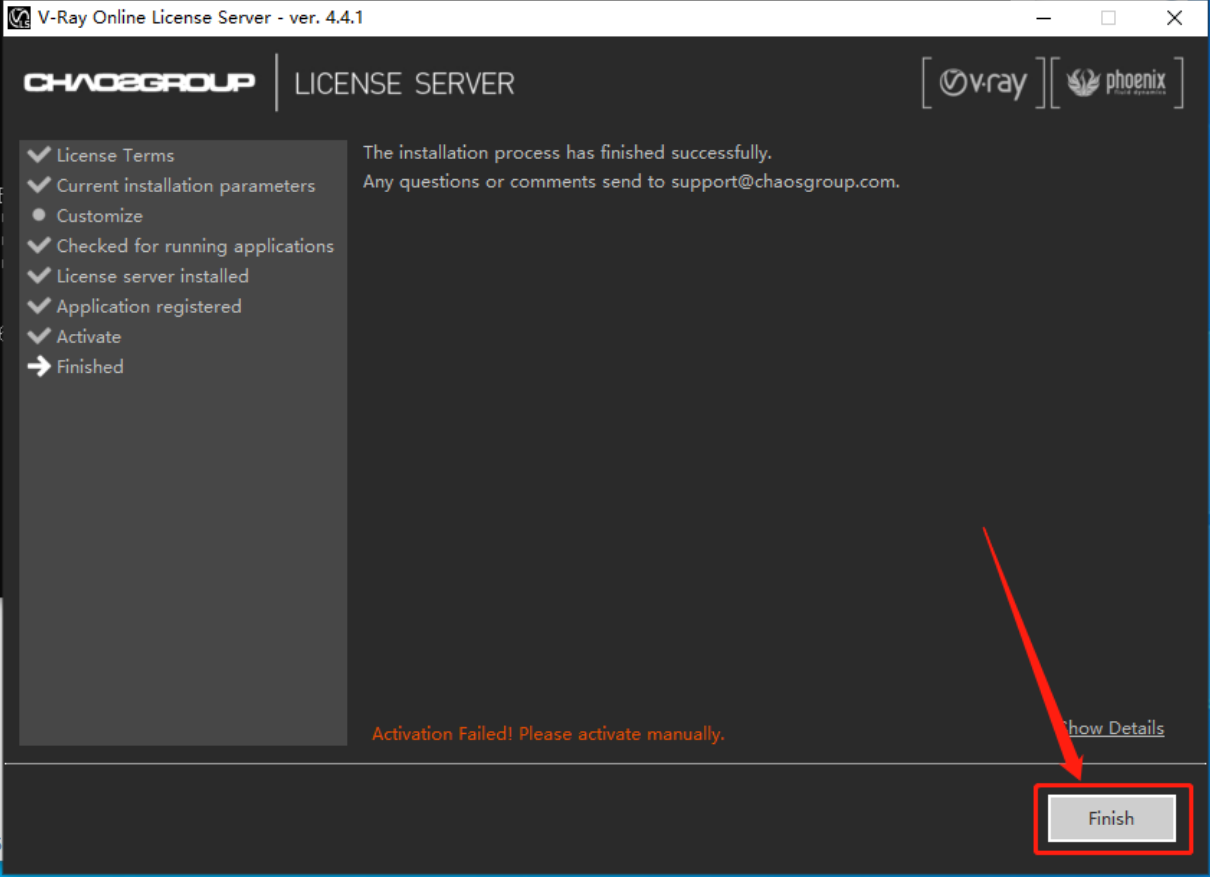Viewport: 1210px width, 877px height.
Task: Click the bullet dot beside Customize
Action: point(39,215)
